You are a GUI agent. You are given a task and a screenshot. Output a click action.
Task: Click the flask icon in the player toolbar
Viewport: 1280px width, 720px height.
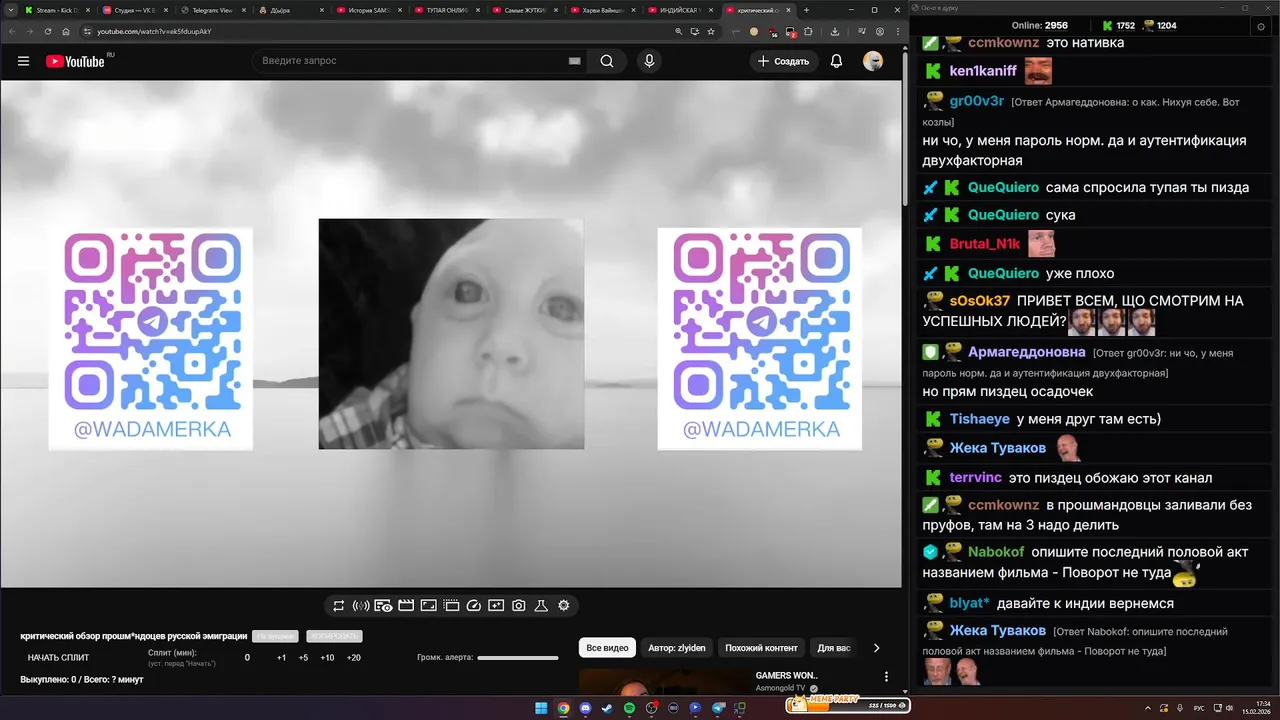click(x=541, y=606)
